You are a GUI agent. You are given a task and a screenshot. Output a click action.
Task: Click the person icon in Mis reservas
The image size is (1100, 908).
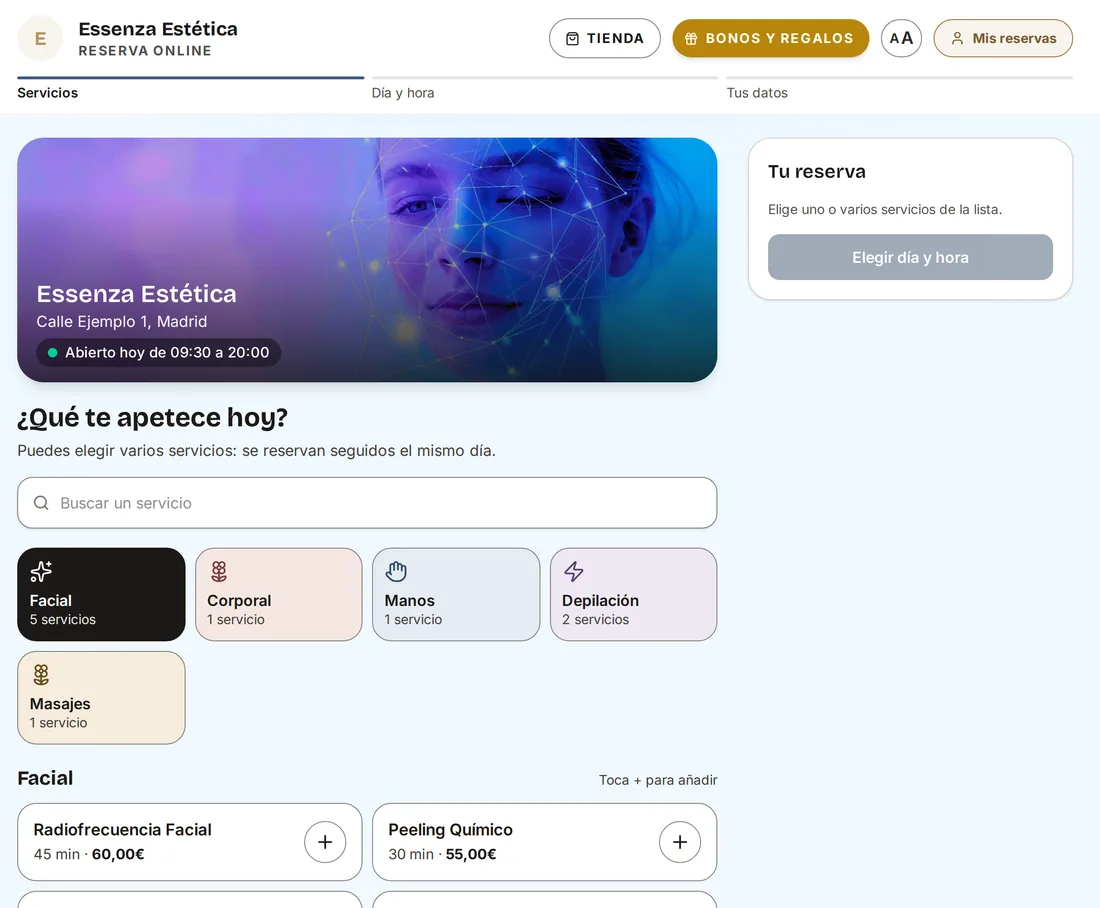(x=957, y=39)
